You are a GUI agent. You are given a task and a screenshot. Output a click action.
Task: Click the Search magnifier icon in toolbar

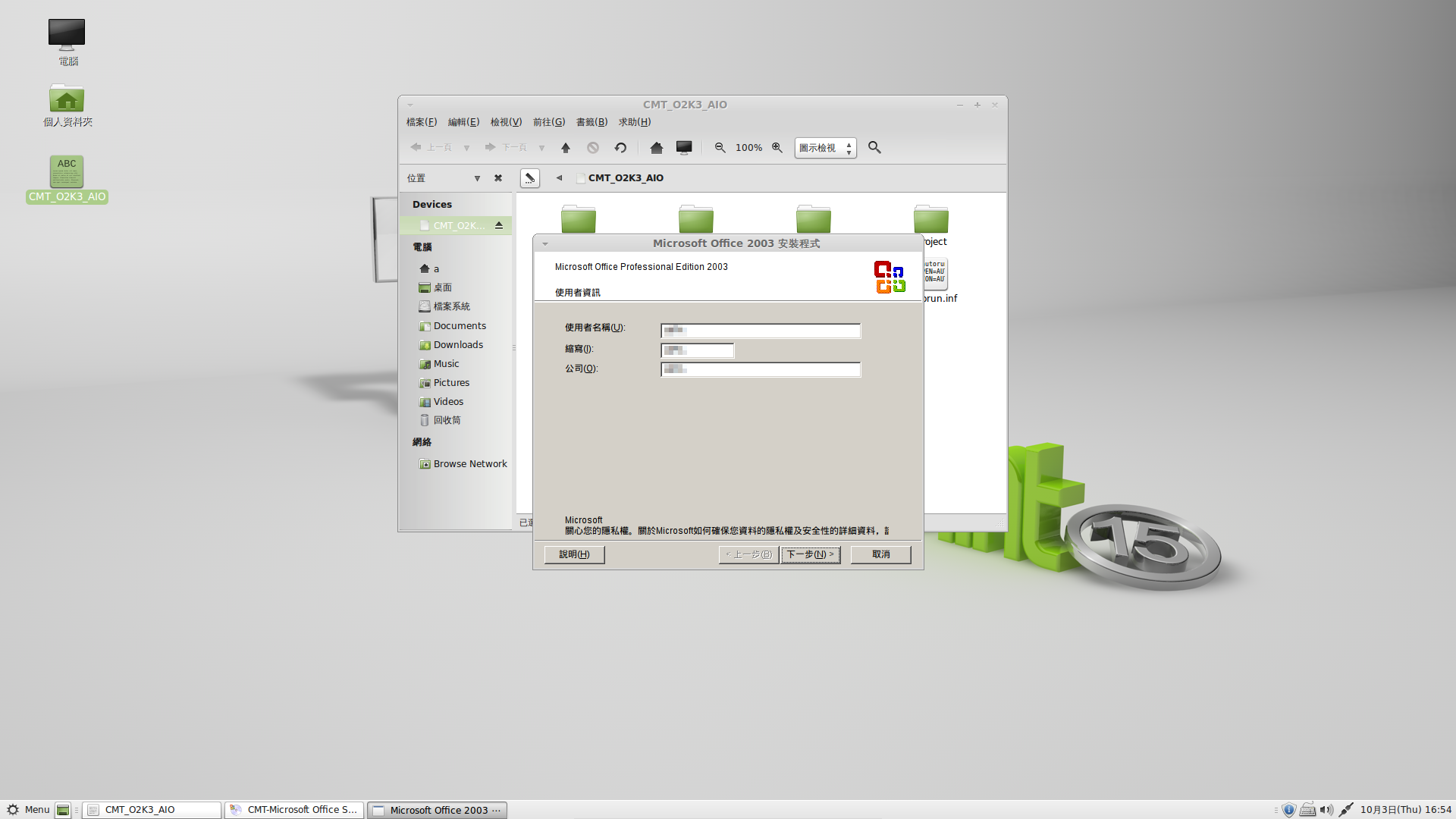874,148
